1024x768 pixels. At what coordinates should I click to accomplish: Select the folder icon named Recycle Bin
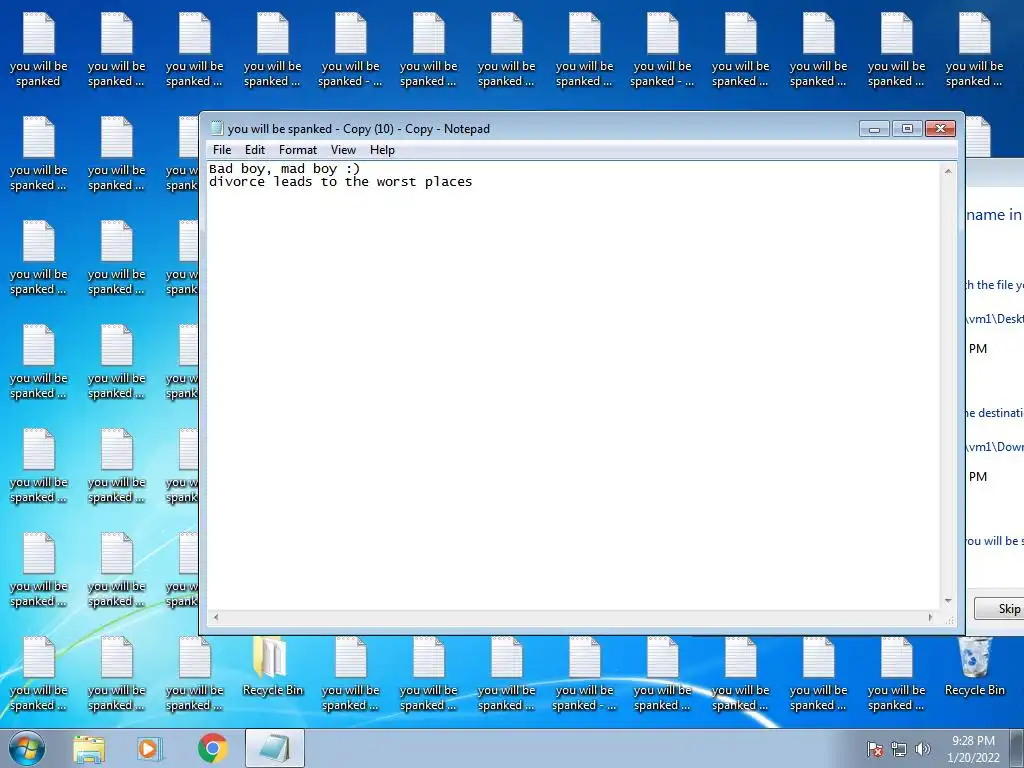(x=272, y=667)
